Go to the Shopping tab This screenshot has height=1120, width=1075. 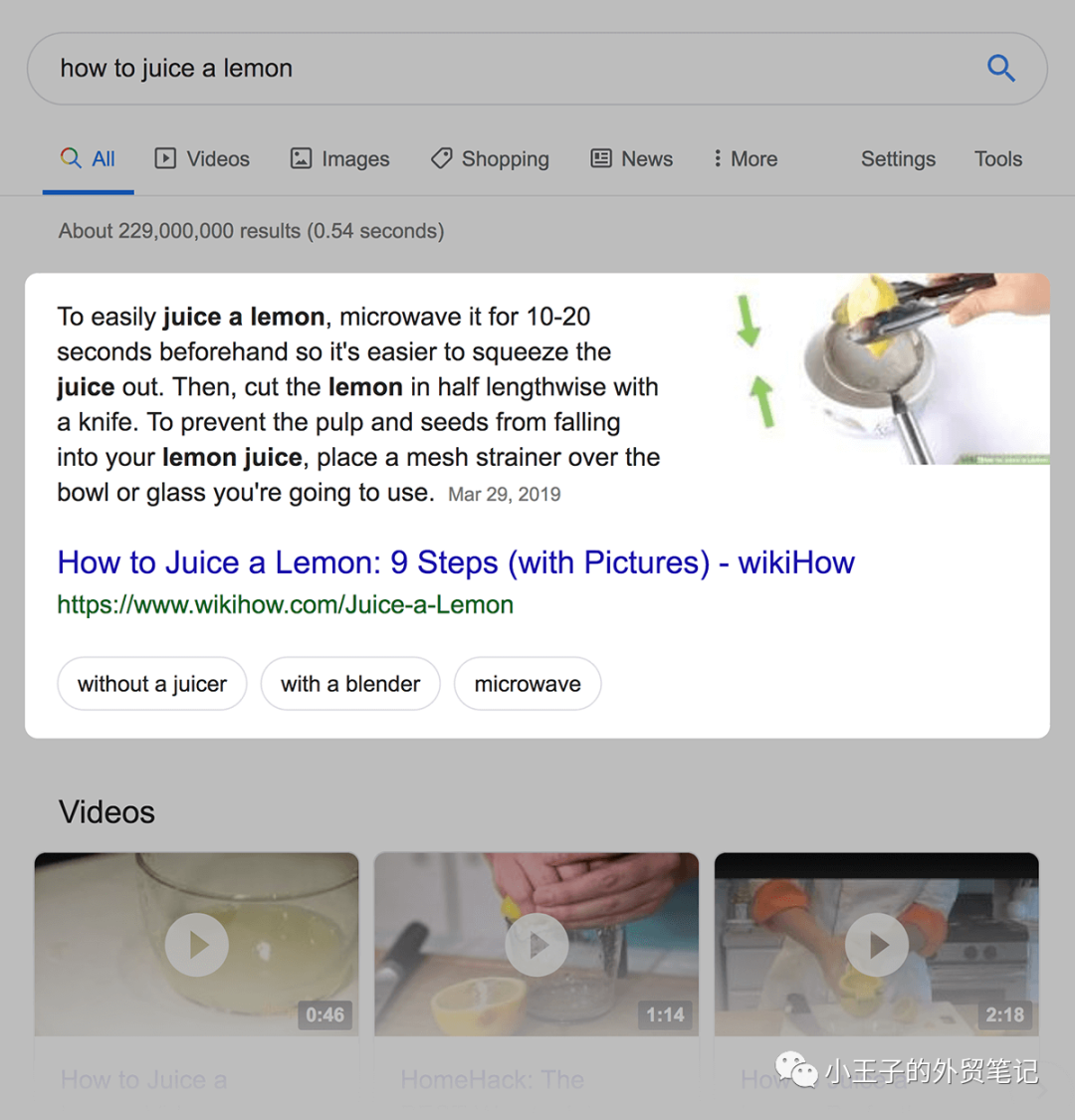click(490, 158)
